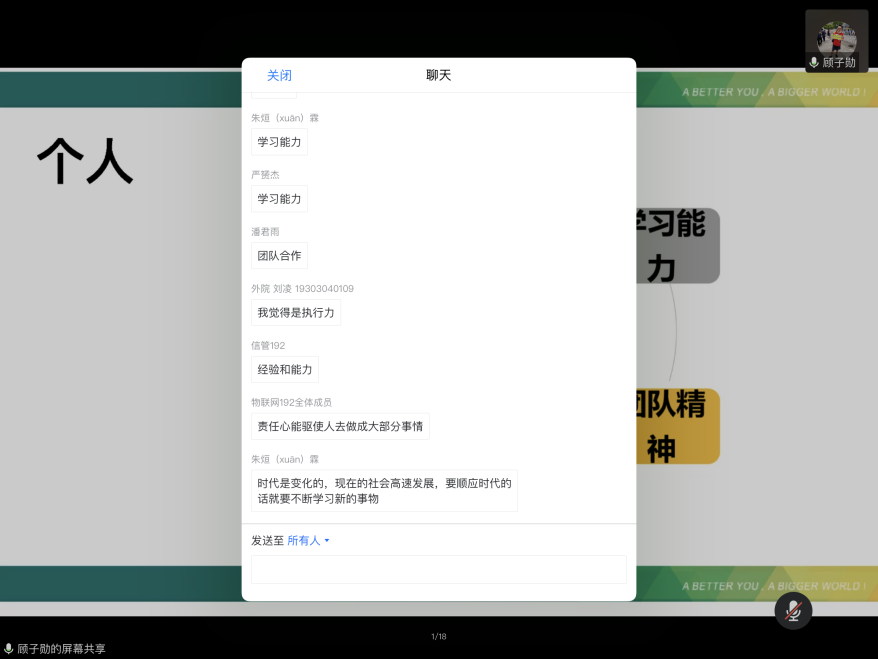Select the 聊天 panel title
Image resolution: width=878 pixels, height=659 pixels.
click(438, 74)
